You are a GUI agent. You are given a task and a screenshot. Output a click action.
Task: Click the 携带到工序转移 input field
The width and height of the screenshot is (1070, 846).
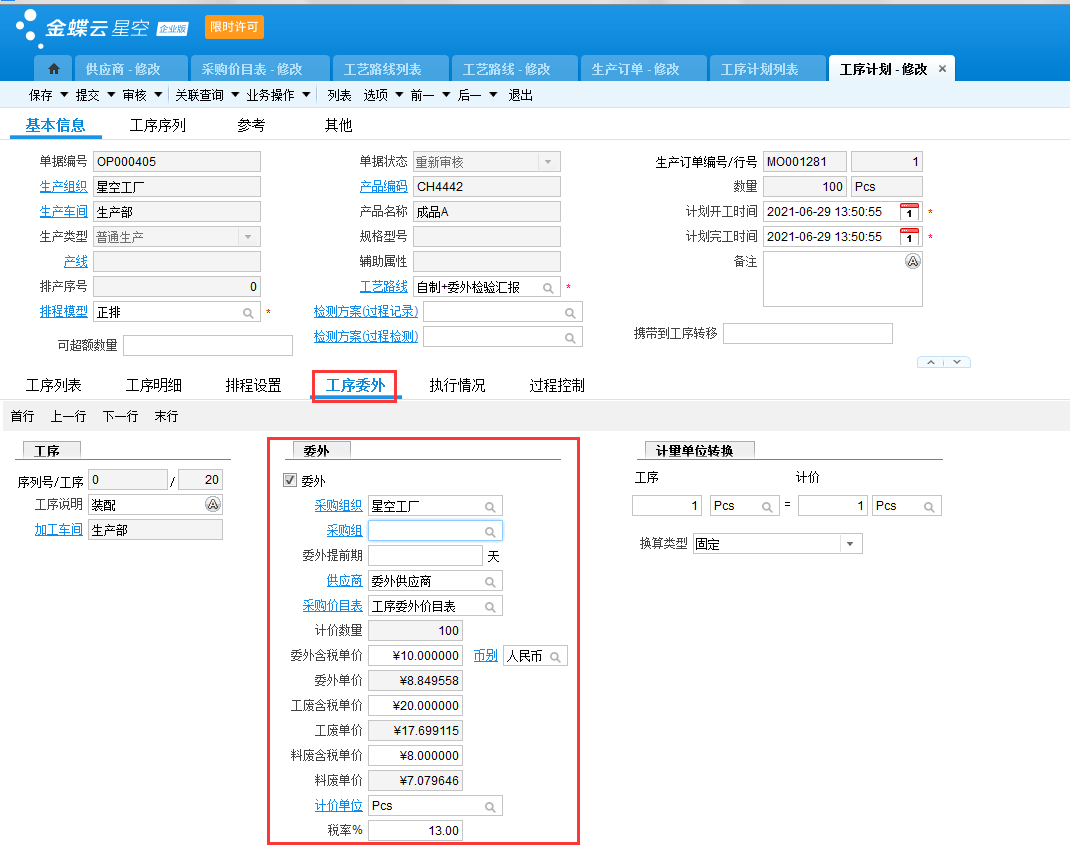coord(808,333)
